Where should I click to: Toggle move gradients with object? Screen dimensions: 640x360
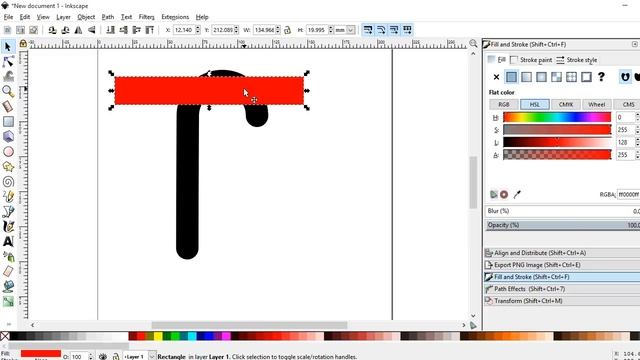coord(394,30)
